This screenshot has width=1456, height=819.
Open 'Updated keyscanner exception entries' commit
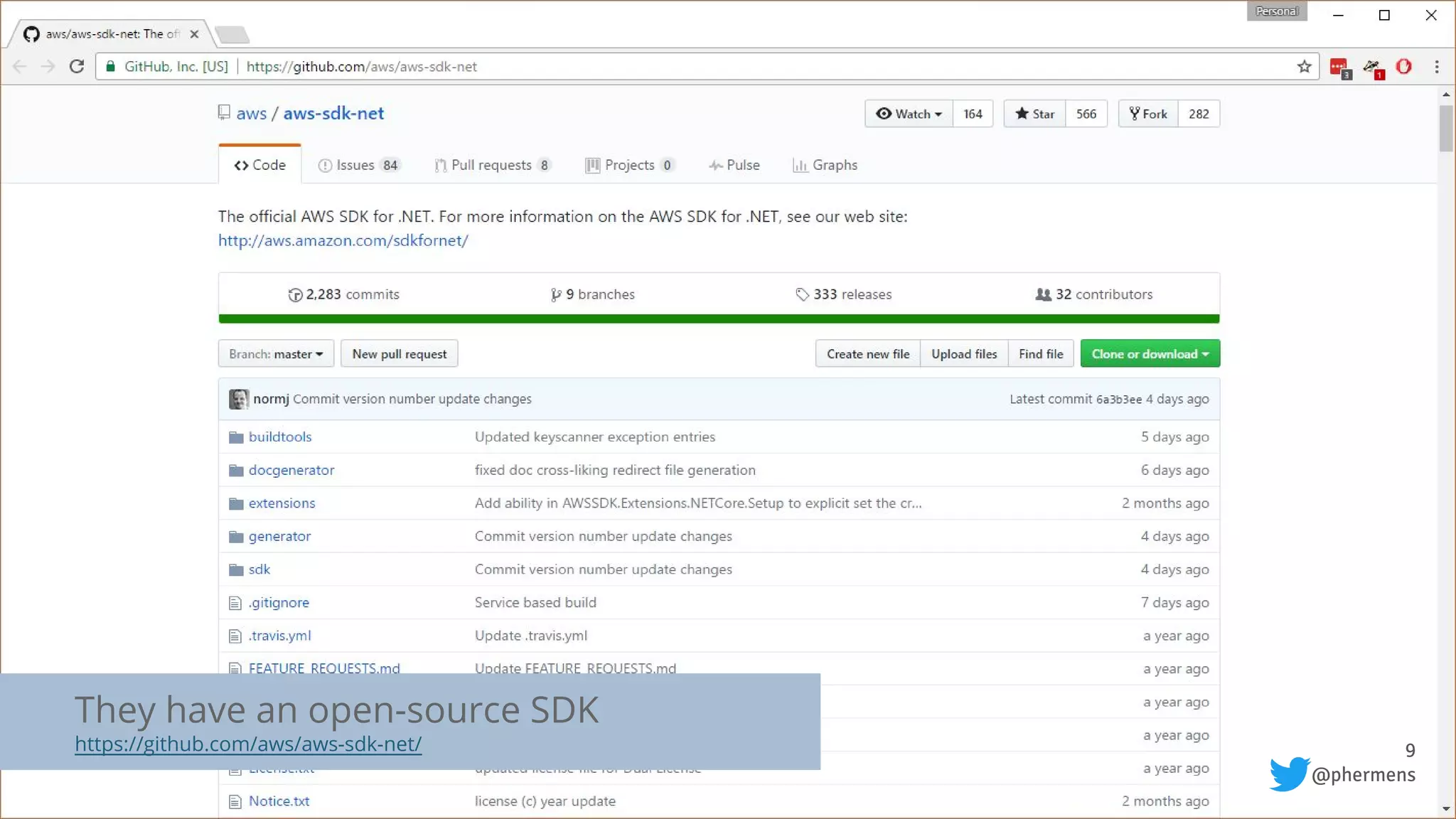click(594, 437)
